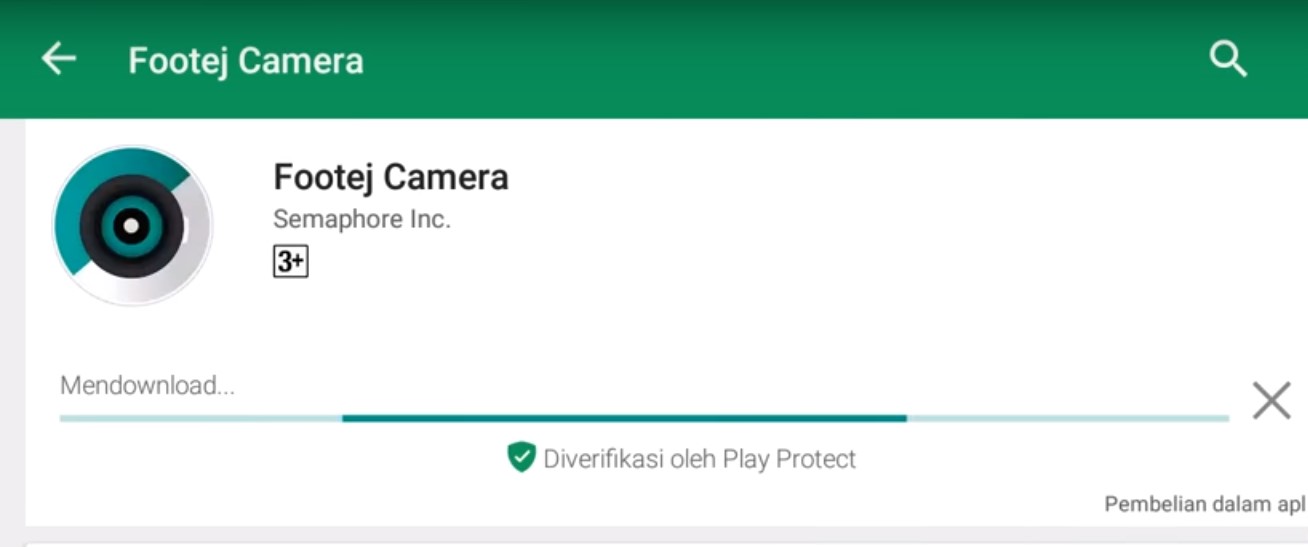Tap the Pembelian dalam apl label
This screenshot has height=547, width=1308.
coord(1205,504)
